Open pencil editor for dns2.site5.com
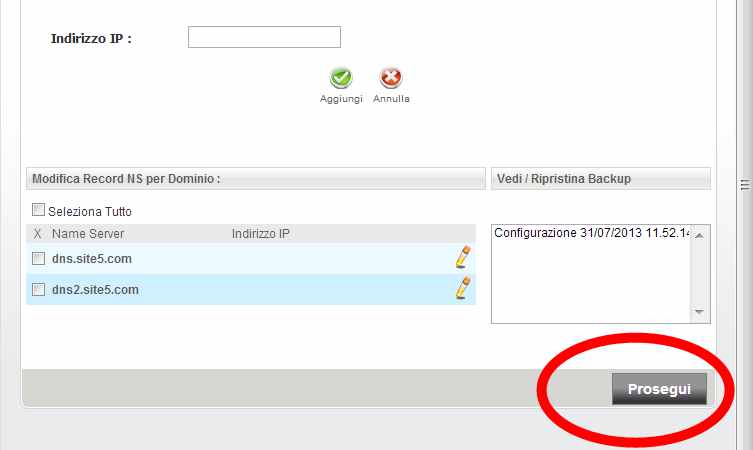Image resolution: width=753 pixels, height=450 pixels. click(462, 289)
